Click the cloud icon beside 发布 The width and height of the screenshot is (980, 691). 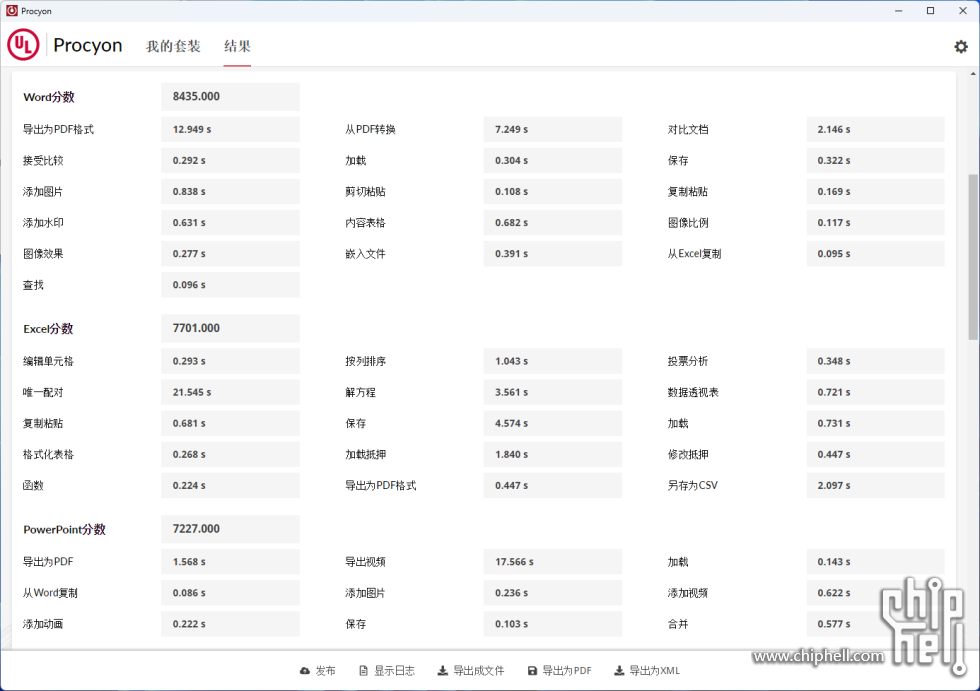point(305,670)
